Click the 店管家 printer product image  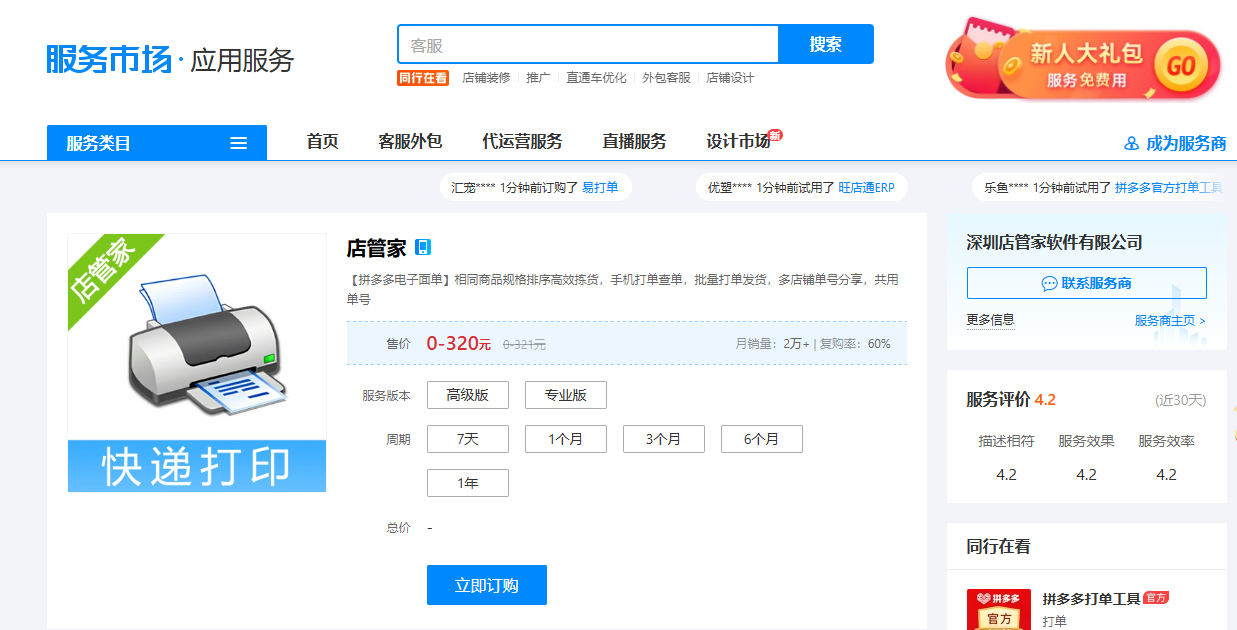197,362
